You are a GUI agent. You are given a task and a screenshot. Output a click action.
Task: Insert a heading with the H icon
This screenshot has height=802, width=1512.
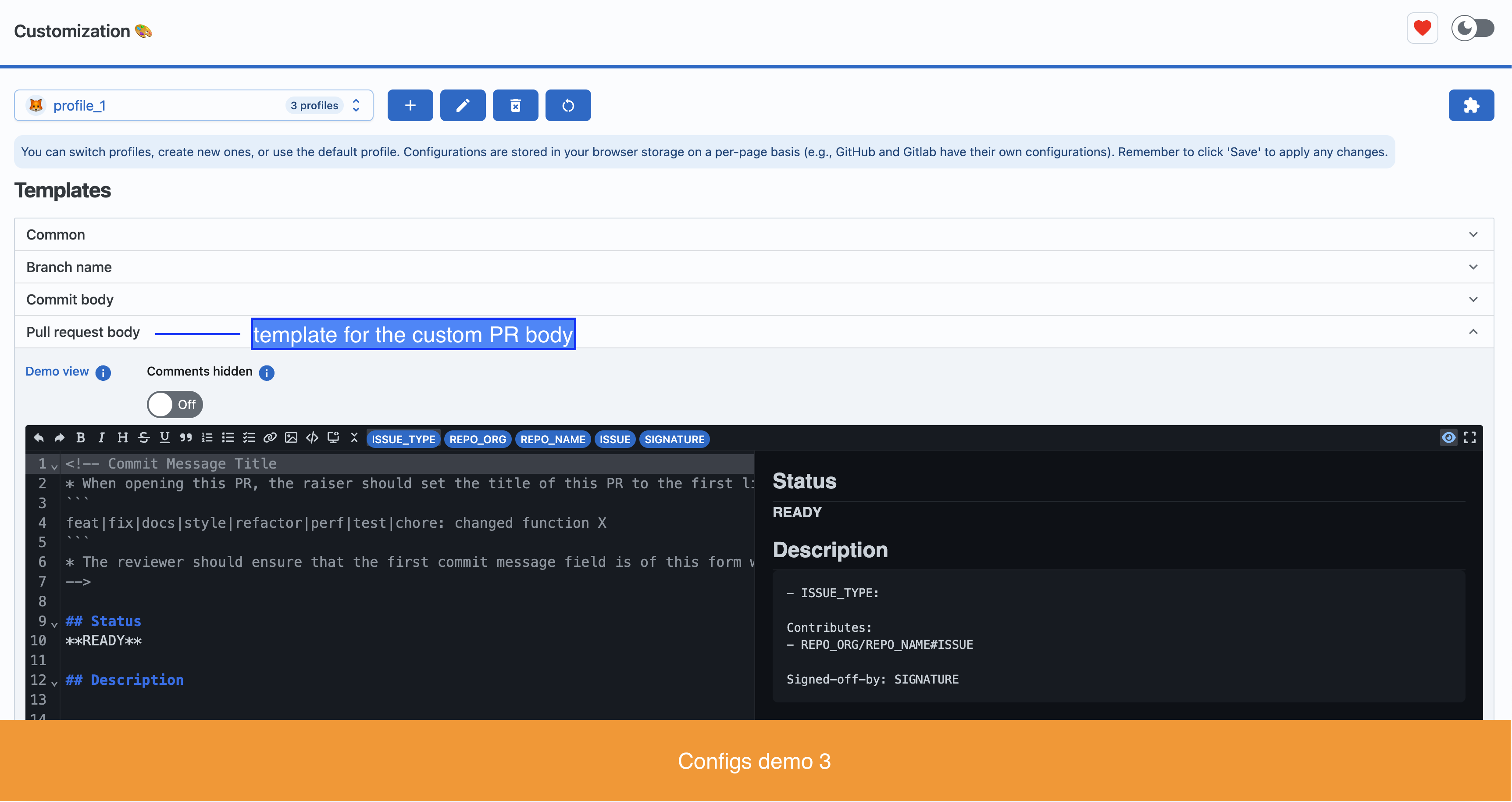122,438
